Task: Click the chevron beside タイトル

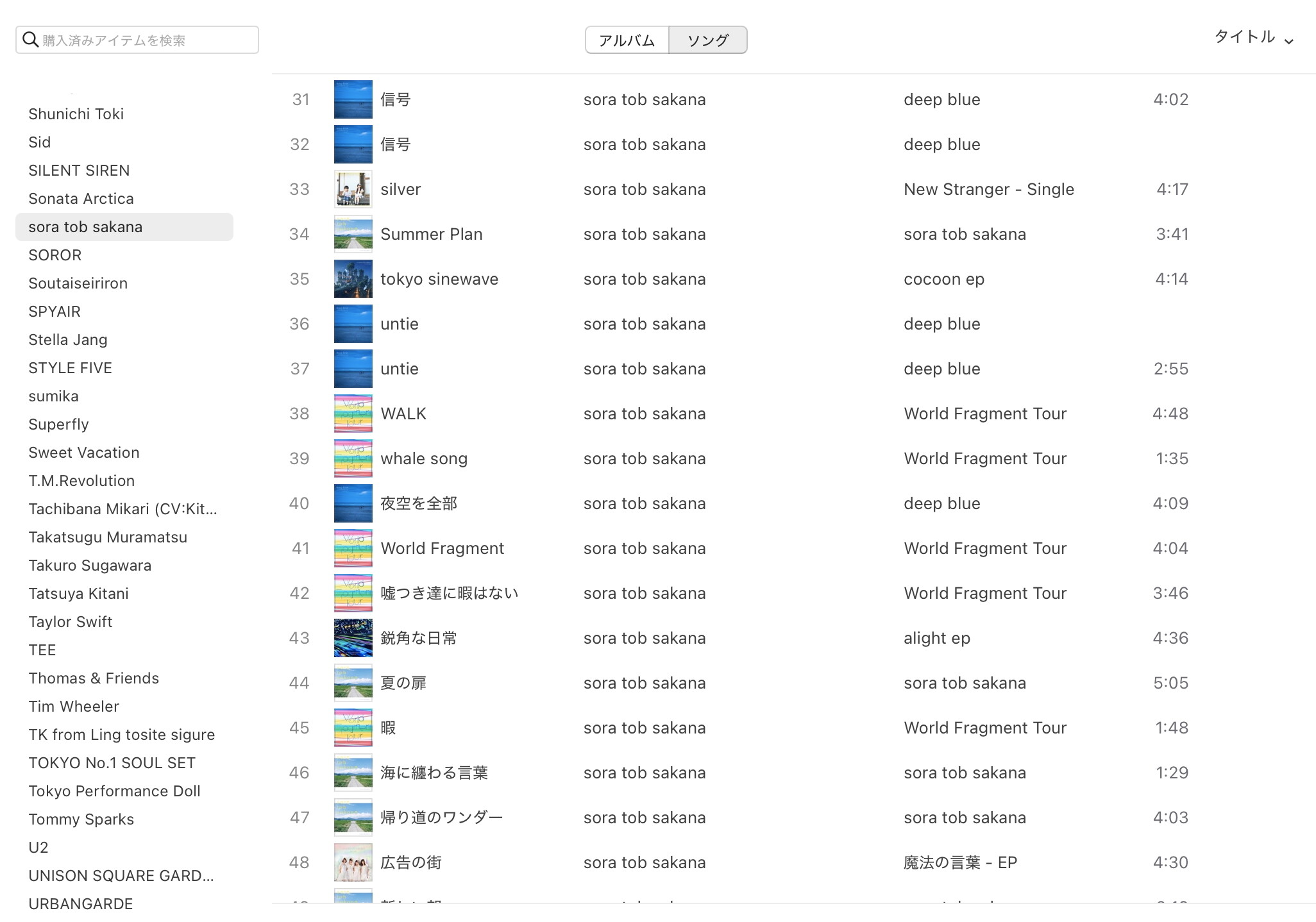Action: [x=1289, y=41]
